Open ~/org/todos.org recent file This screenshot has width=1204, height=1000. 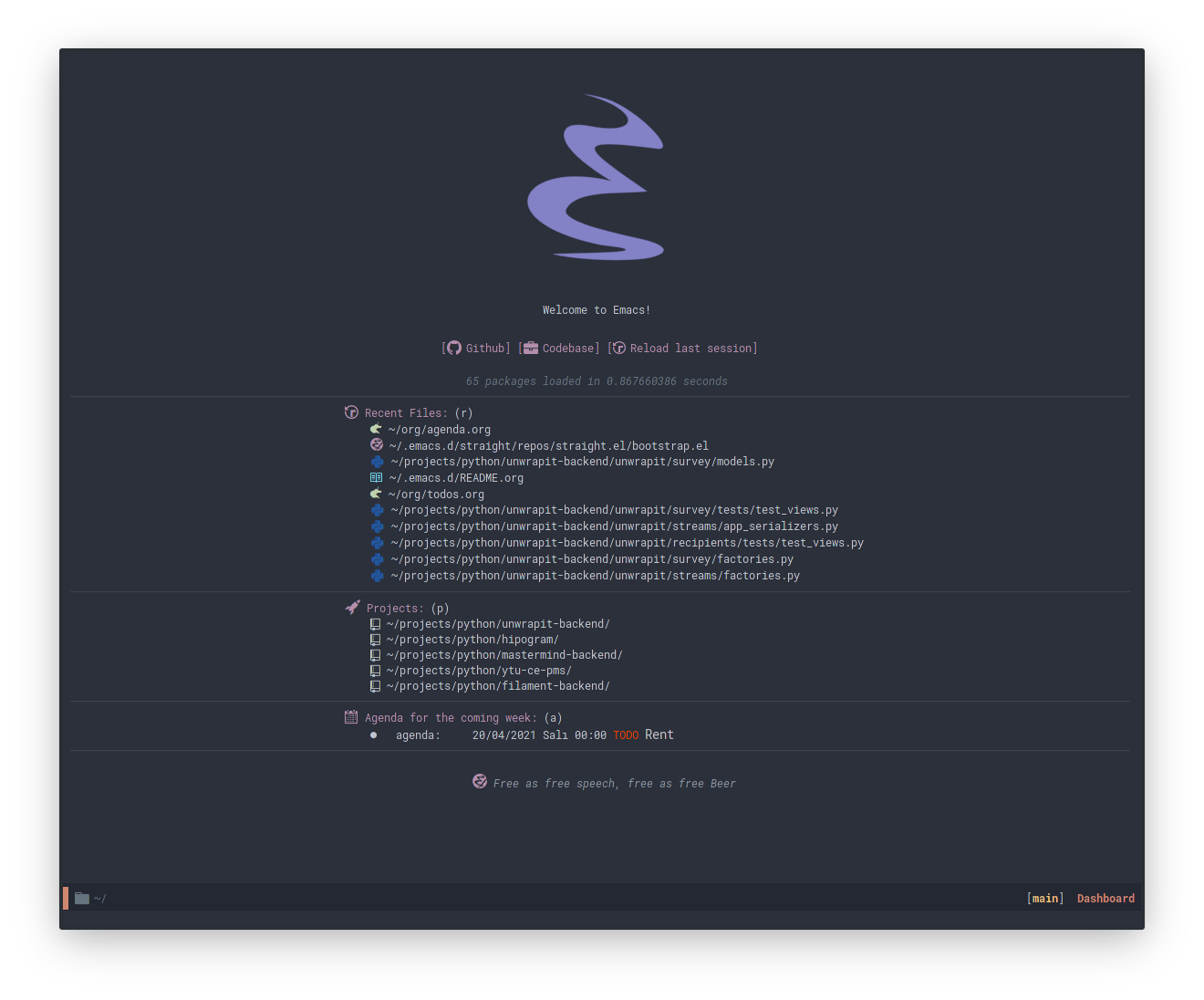click(x=436, y=495)
